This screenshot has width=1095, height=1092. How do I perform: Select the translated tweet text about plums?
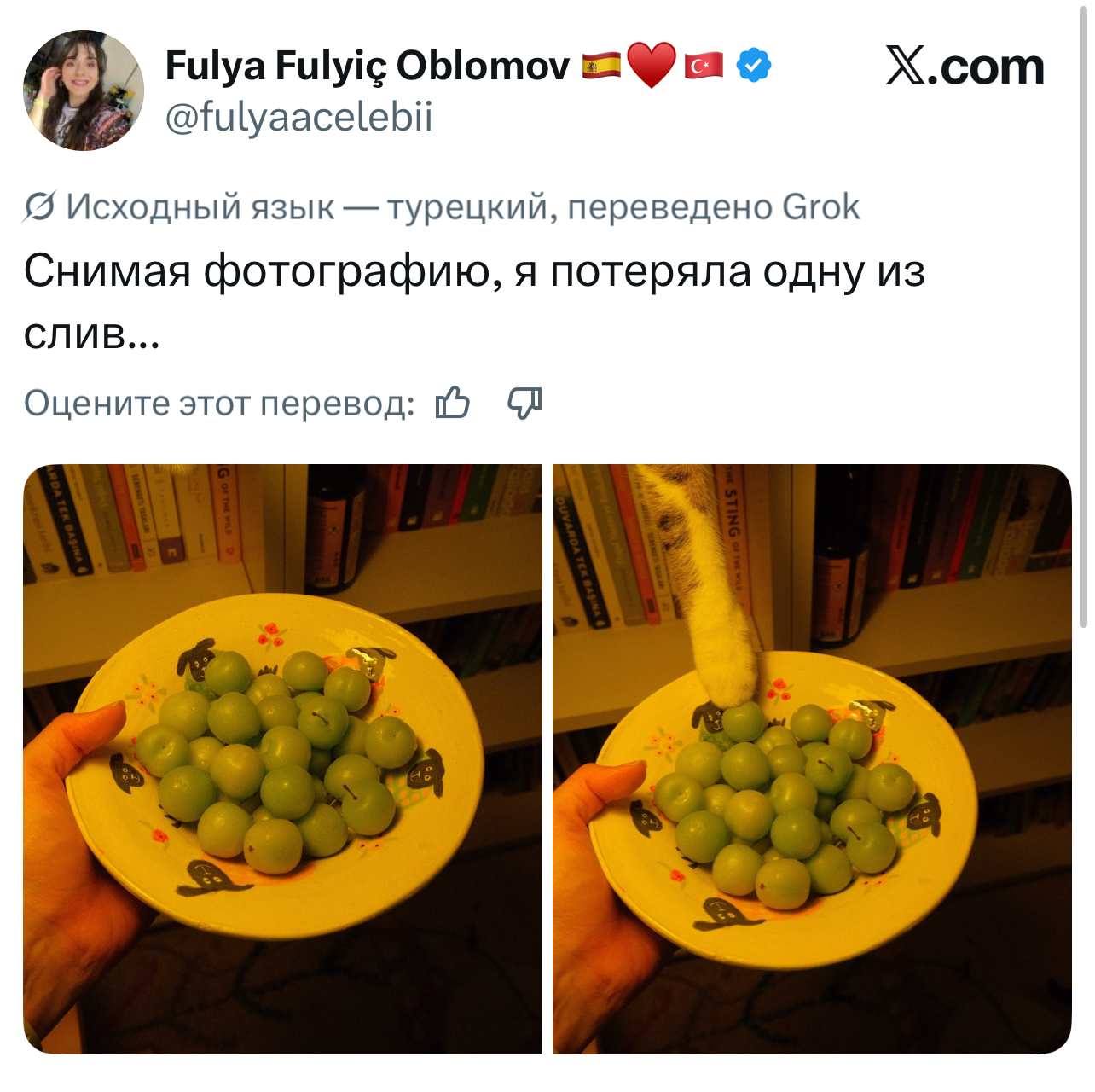(x=474, y=302)
